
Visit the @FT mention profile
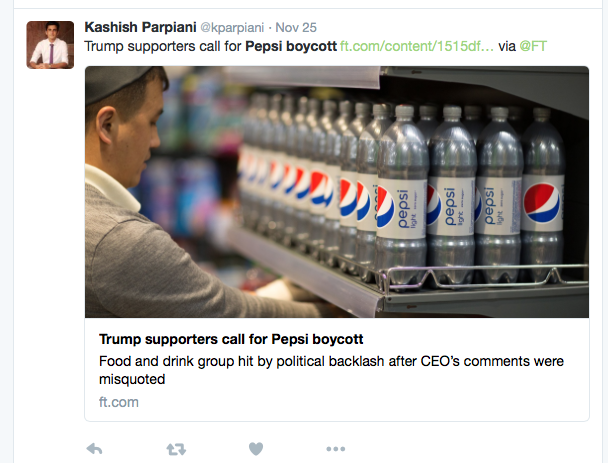tap(533, 46)
